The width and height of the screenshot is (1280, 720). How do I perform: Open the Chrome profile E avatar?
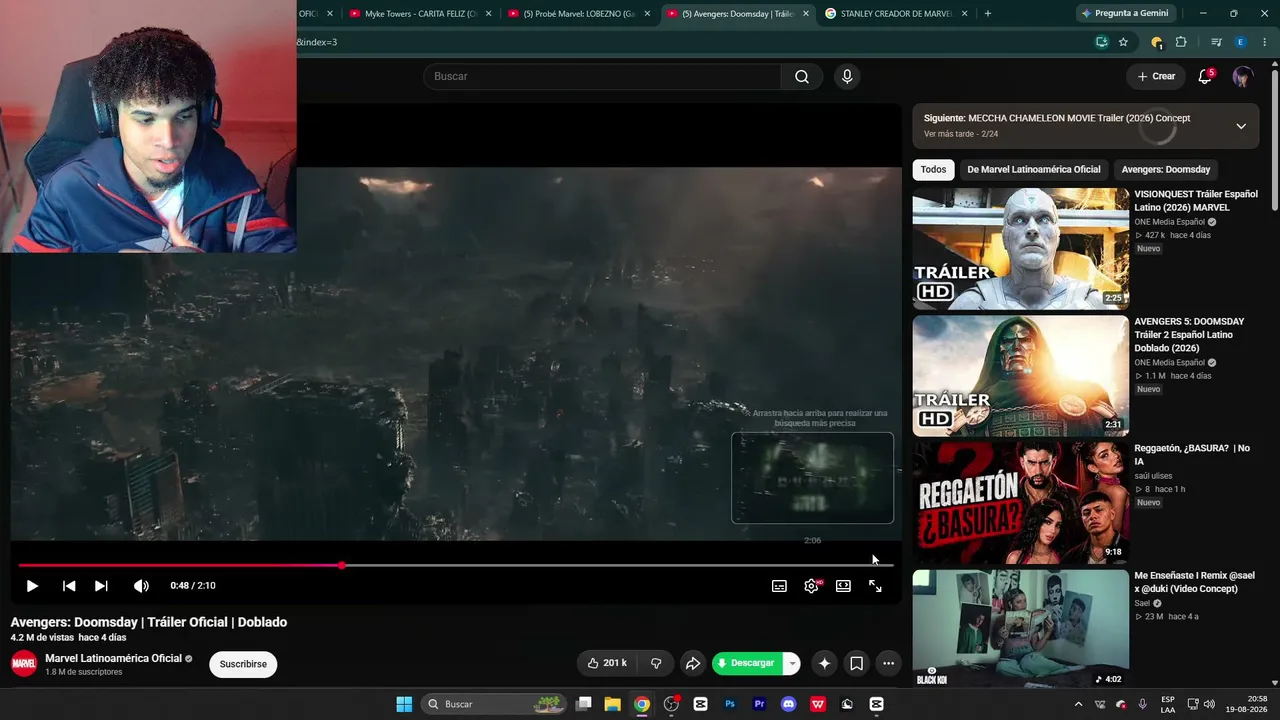click(1240, 42)
